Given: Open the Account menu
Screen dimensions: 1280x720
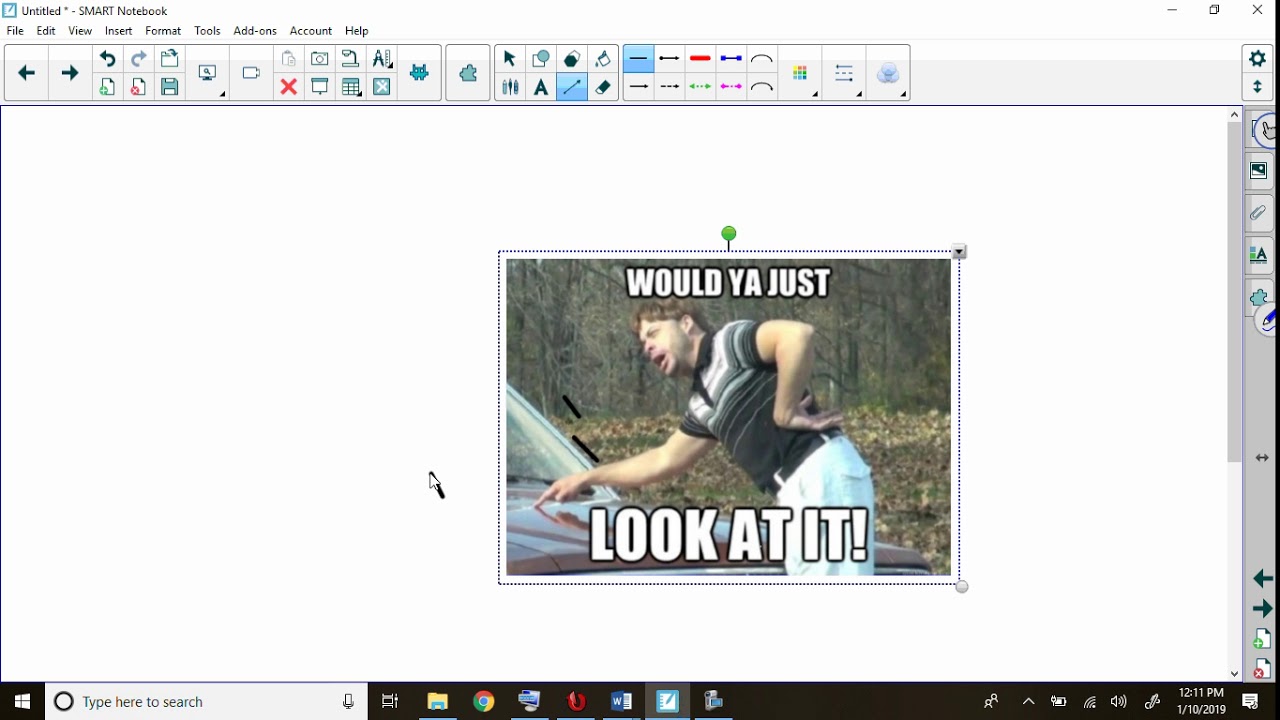Looking at the screenshot, I should 311,31.
